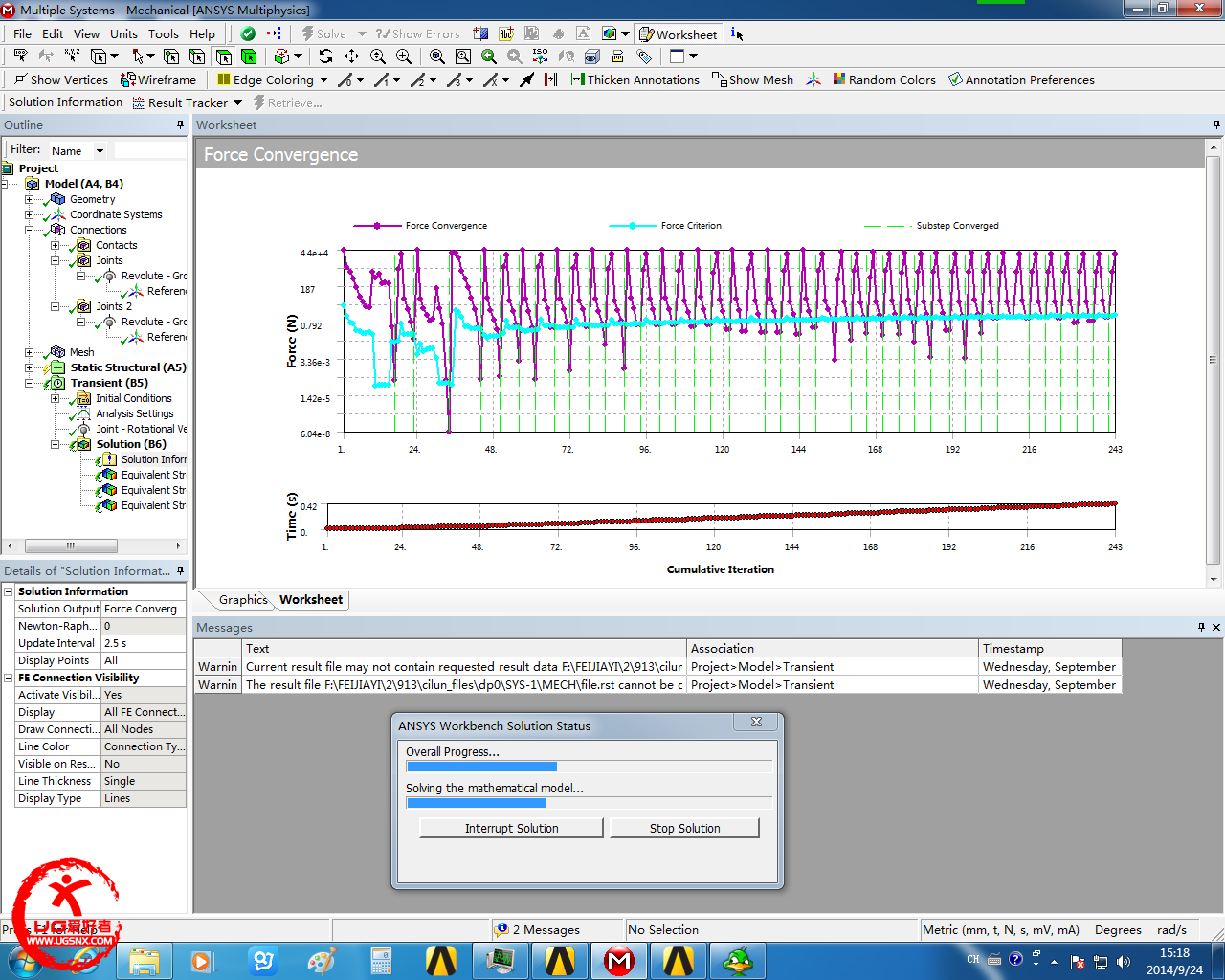Open the Units menu
This screenshot has height=980, width=1225.
click(x=123, y=33)
